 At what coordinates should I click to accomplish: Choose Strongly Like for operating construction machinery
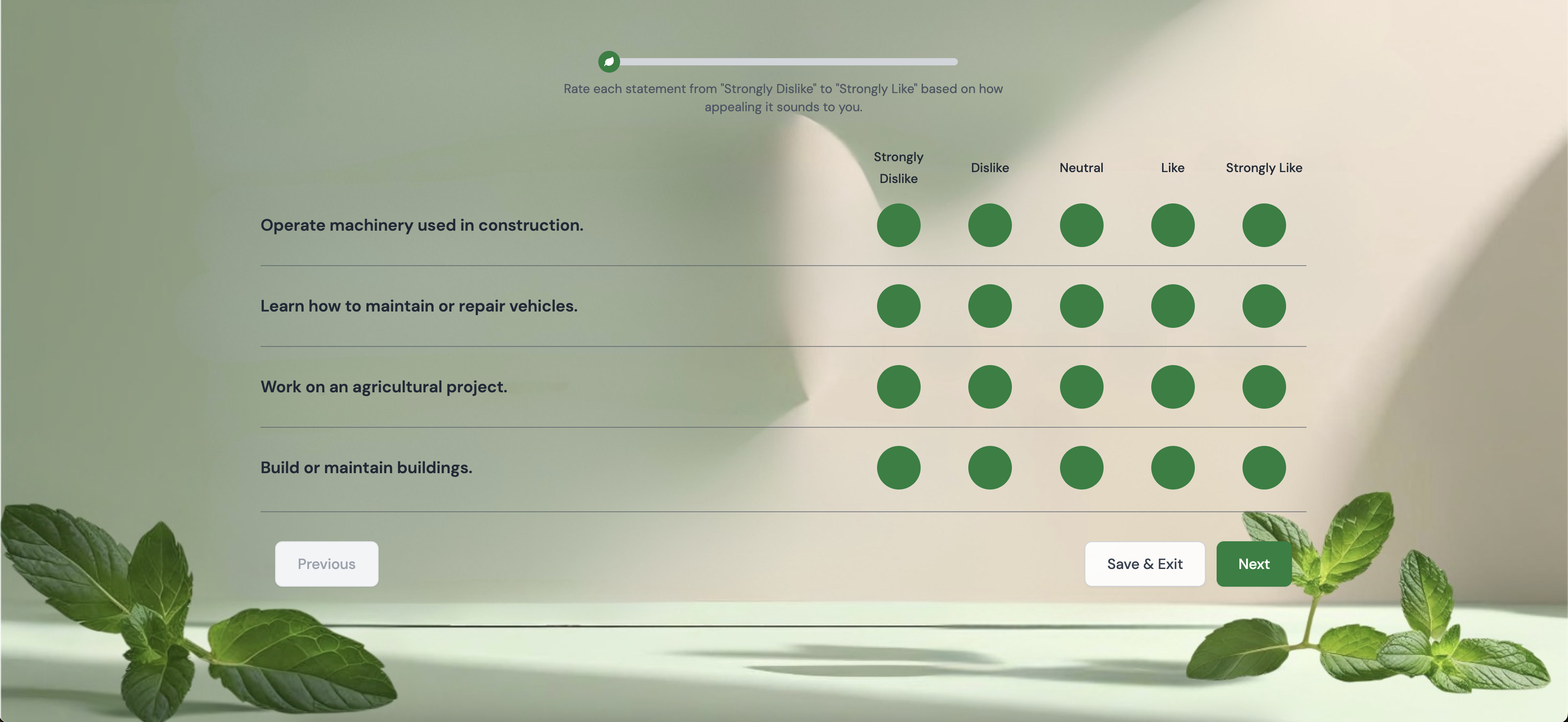click(x=1264, y=225)
